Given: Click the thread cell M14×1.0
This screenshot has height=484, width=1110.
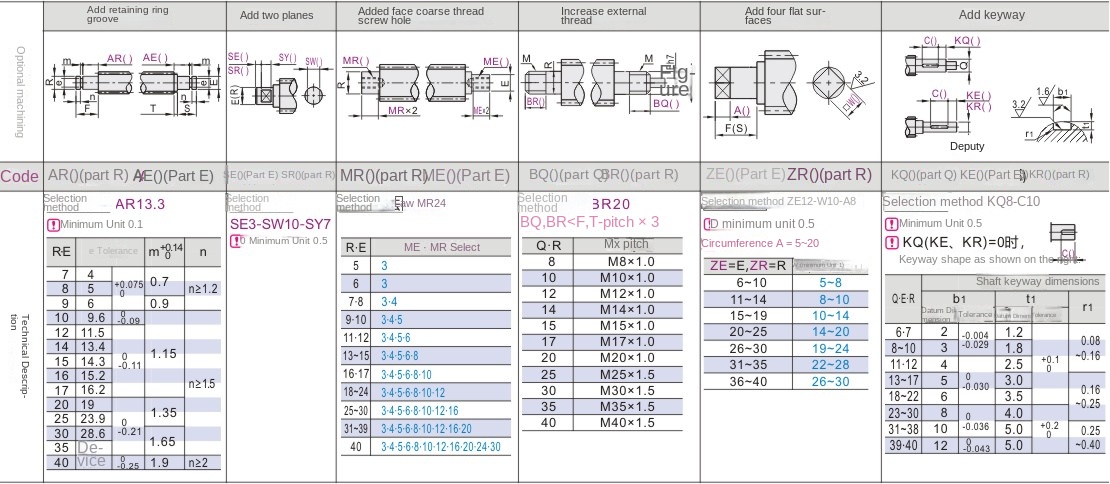Looking at the screenshot, I should (627, 310).
